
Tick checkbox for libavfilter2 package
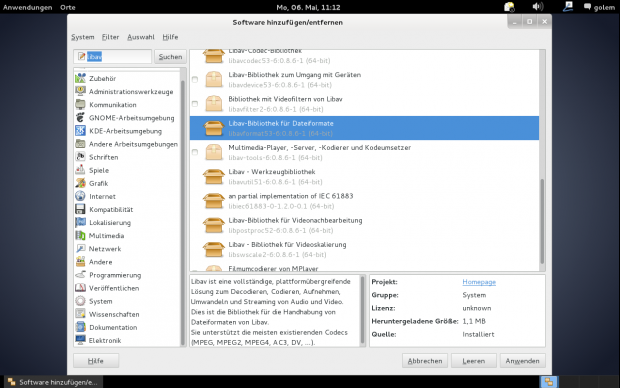coord(195,104)
